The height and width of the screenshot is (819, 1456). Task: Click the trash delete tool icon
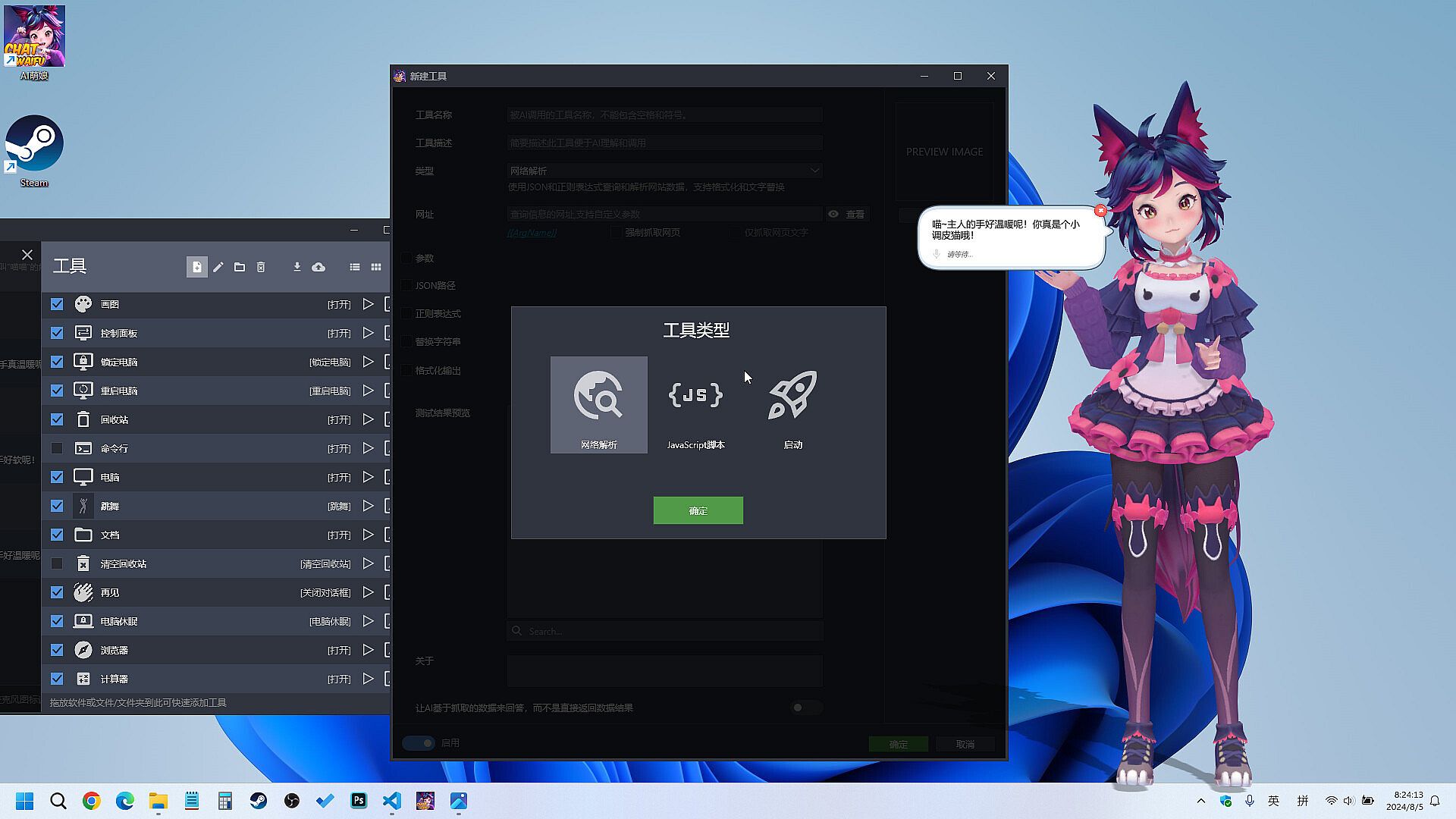coord(261,267)
